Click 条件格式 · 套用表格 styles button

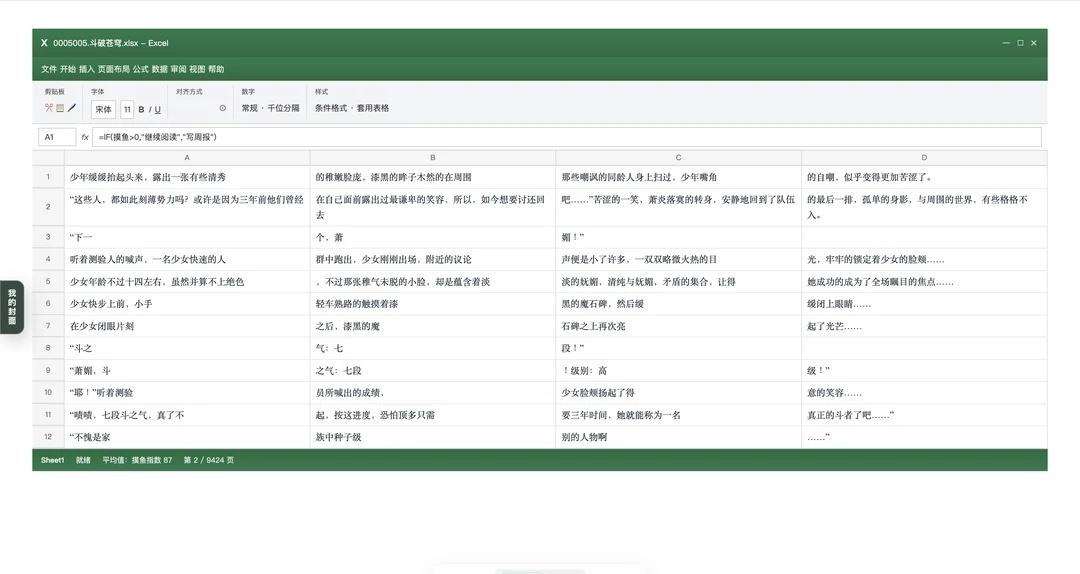click(x=352, y=108)
